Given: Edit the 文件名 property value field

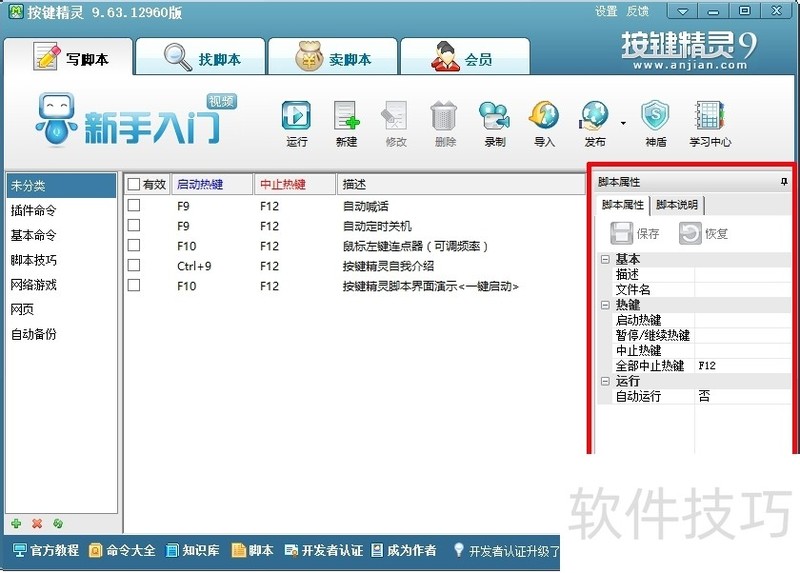Looking at the screenshot, I should point(742,290).
